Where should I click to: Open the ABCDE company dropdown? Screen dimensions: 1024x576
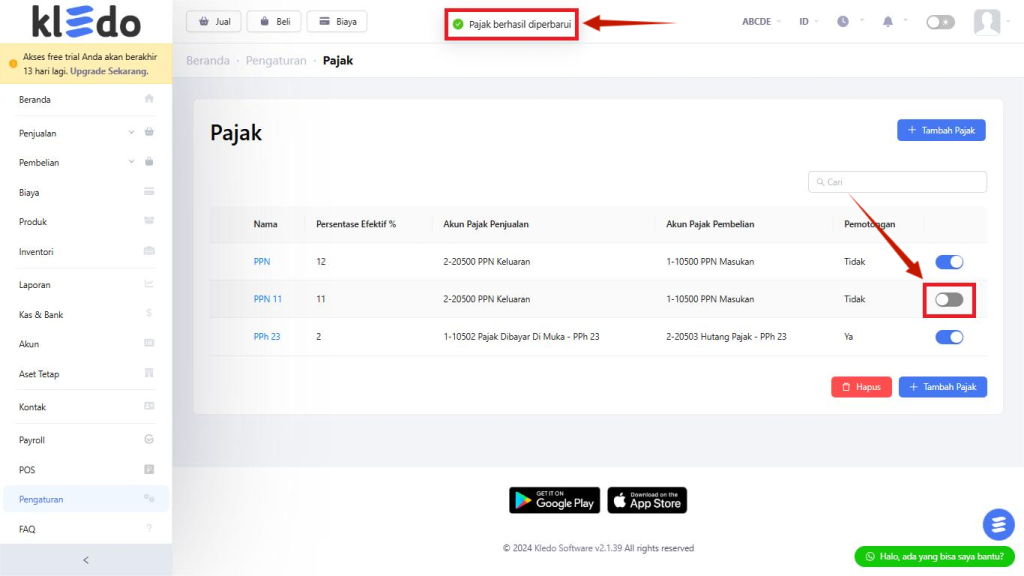(762, 21)
